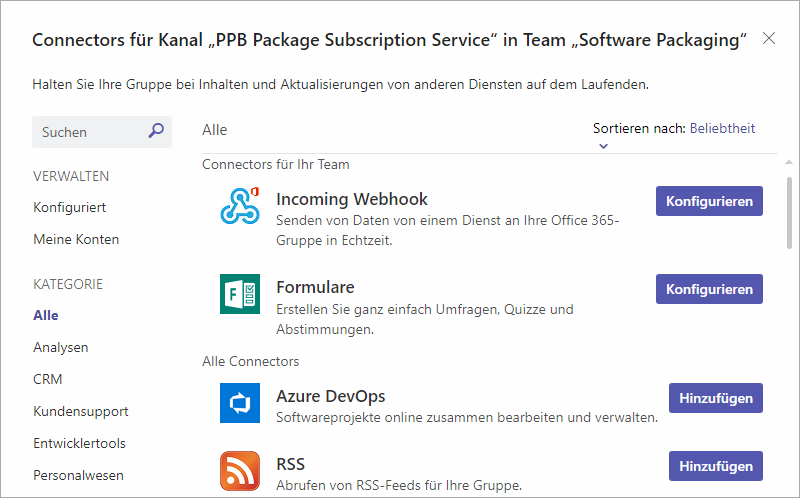
Task: Select the Alle category
Action: click(46, 315)
